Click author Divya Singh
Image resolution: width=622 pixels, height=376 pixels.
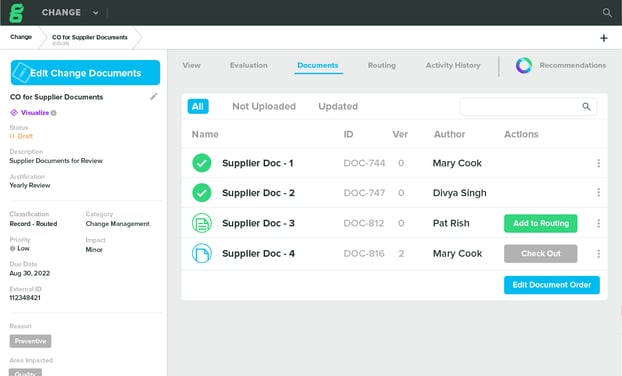459,193
